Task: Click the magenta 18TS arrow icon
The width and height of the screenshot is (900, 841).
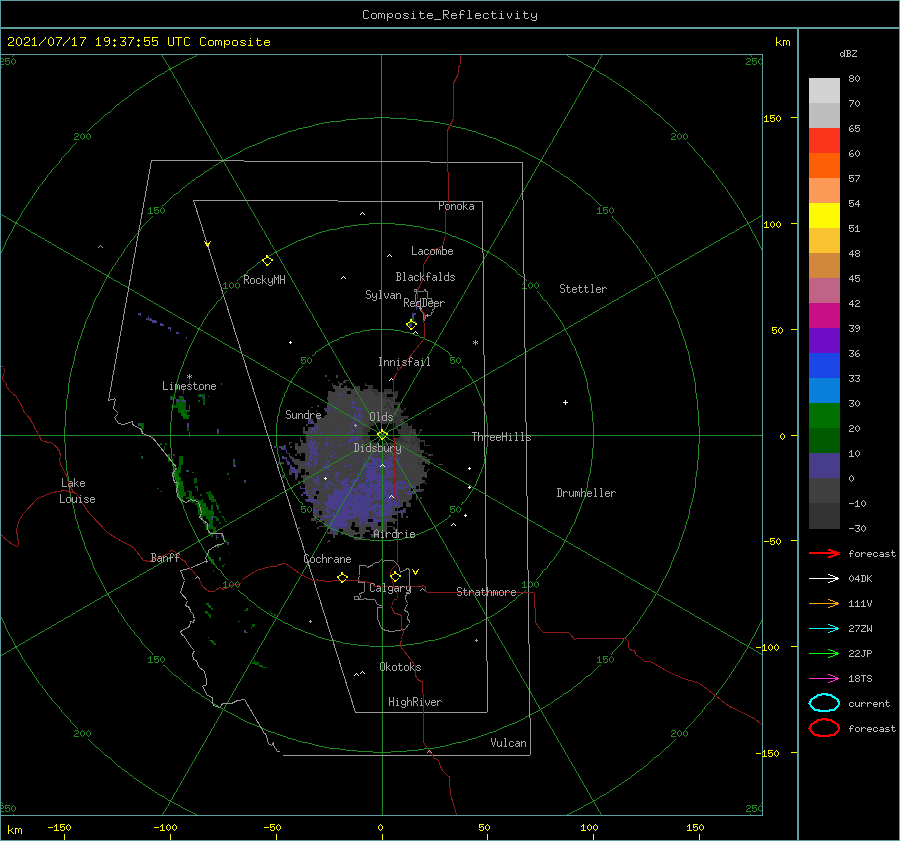Action: [x=824, y=679]
